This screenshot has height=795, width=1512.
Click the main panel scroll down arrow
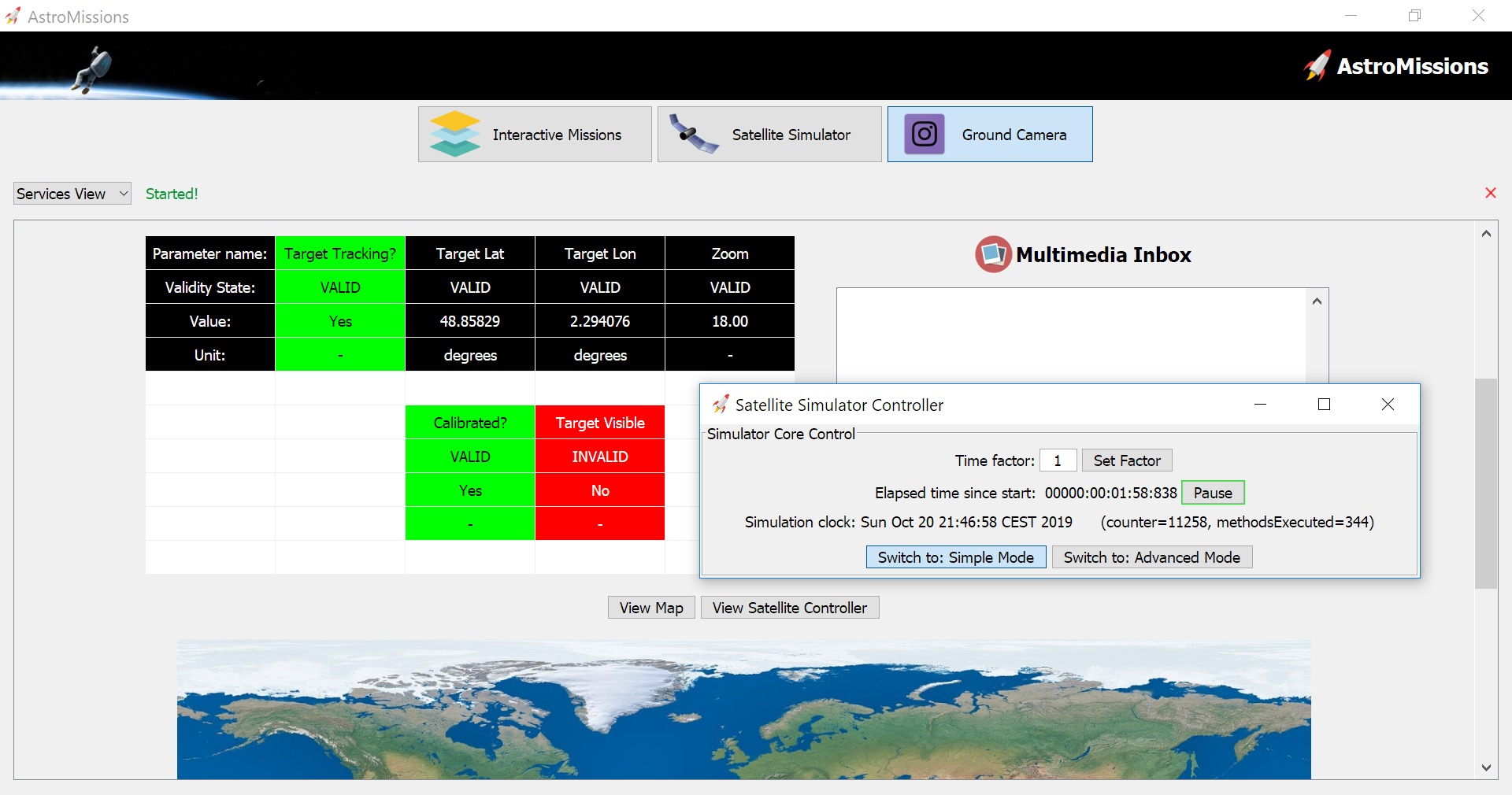pos(1486,767)
